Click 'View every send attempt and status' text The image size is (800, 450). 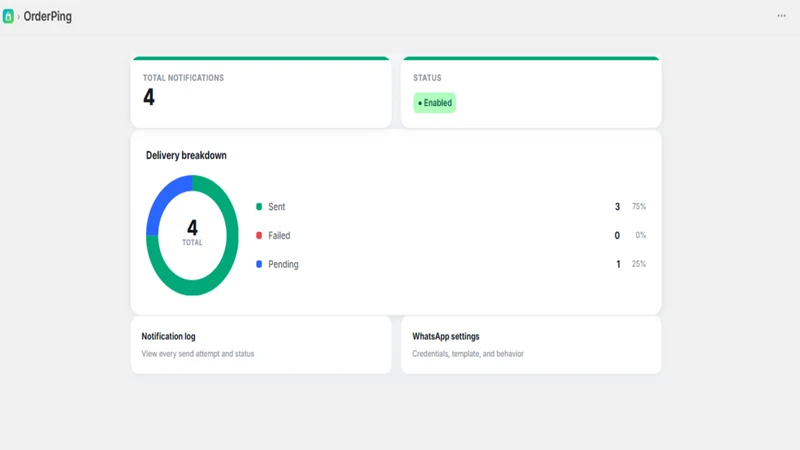[x=198, y=354]
